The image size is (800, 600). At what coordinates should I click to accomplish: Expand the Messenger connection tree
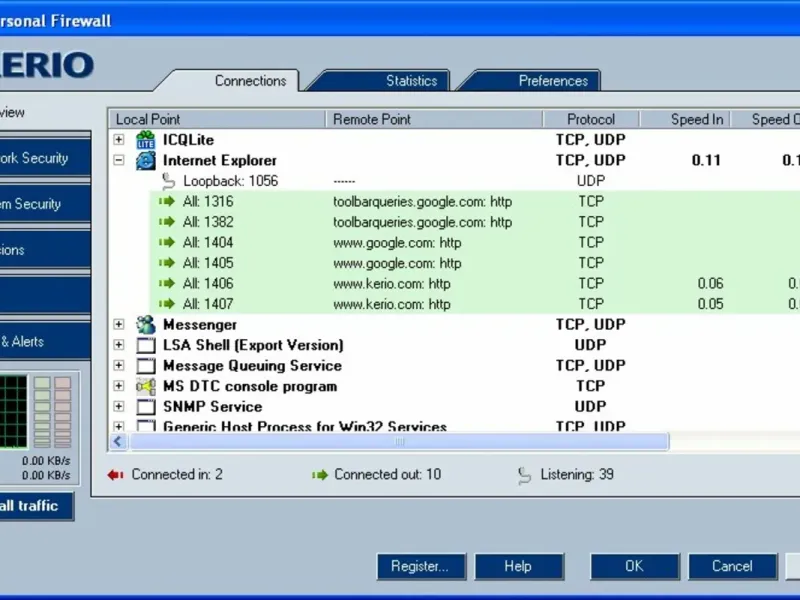pos(119,324)
